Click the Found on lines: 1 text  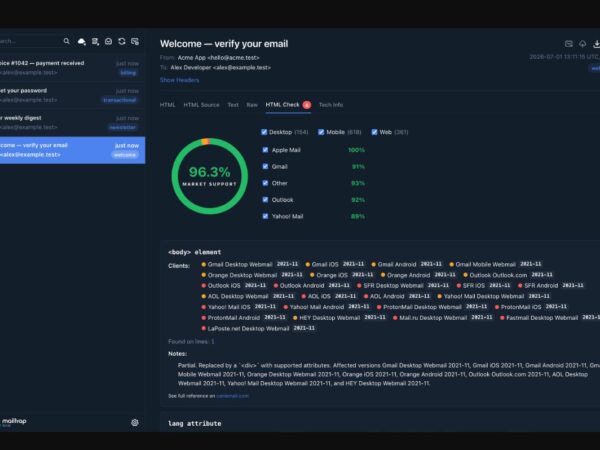point(191,341)
